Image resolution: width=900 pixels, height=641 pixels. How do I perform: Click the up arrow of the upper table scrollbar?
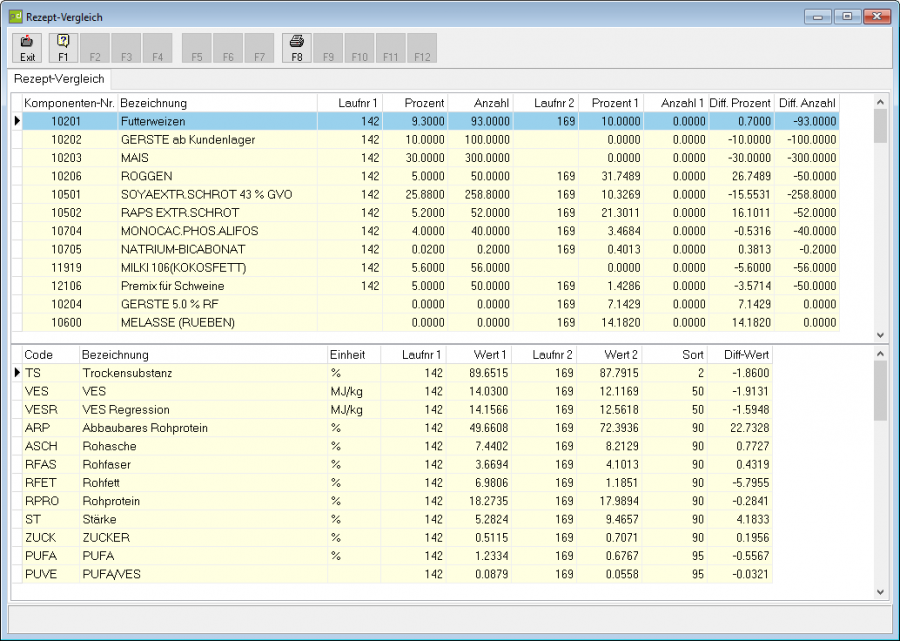tap(880, 102)
